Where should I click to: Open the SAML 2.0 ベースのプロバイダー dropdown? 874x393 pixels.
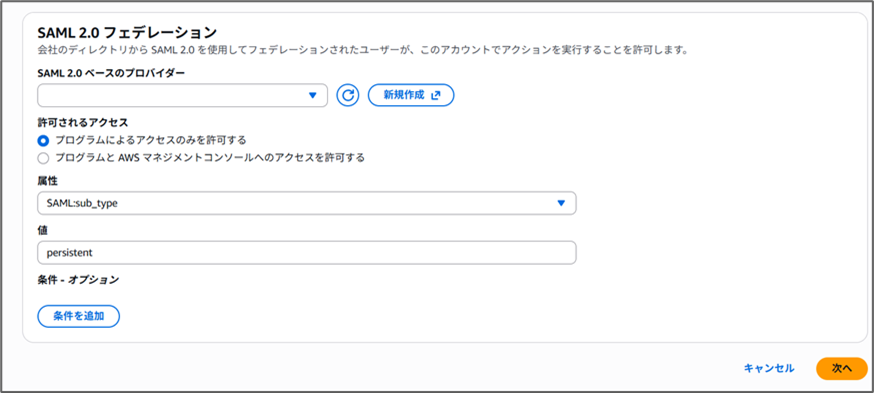[182, 95]
